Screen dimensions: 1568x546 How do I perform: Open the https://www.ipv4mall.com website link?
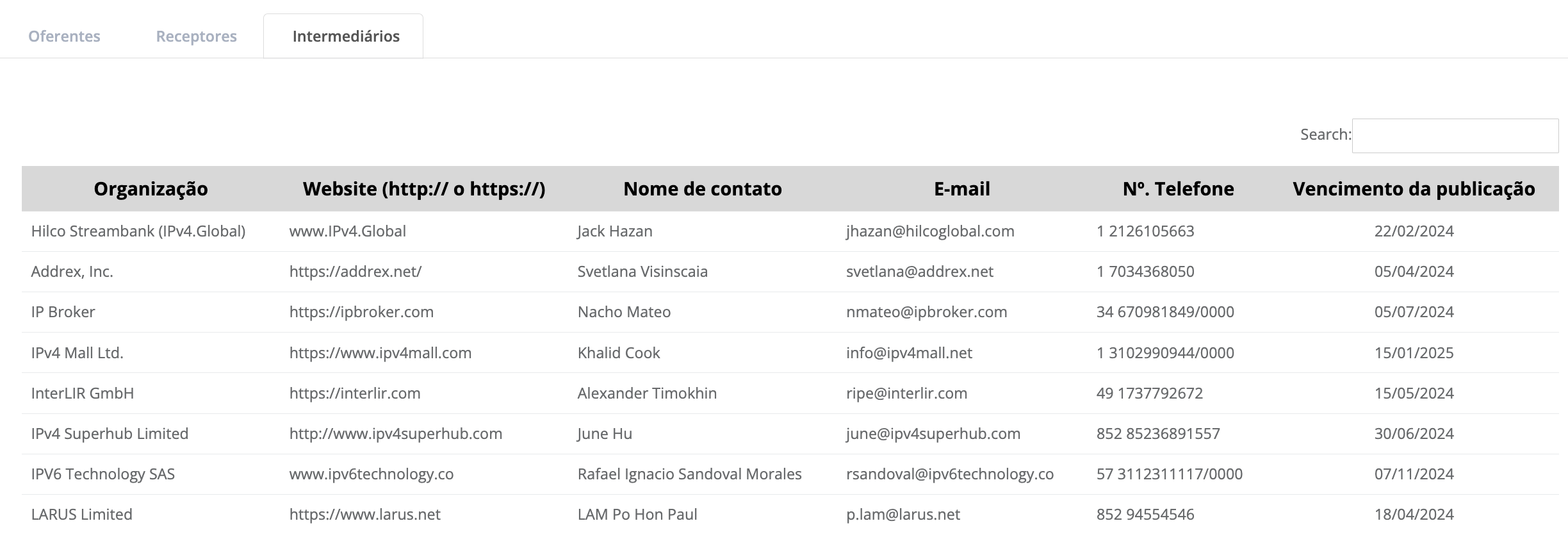pos(380,353)
